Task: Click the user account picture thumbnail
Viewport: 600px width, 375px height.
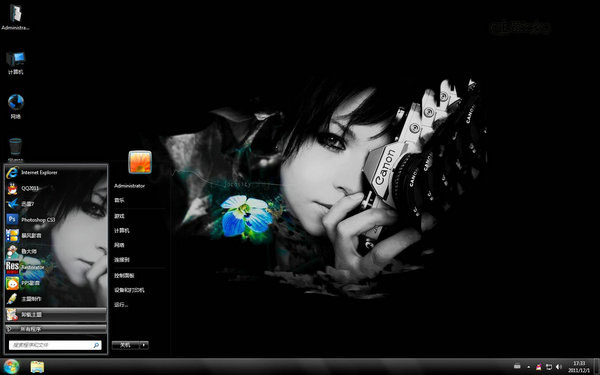Action: point(140,162)
